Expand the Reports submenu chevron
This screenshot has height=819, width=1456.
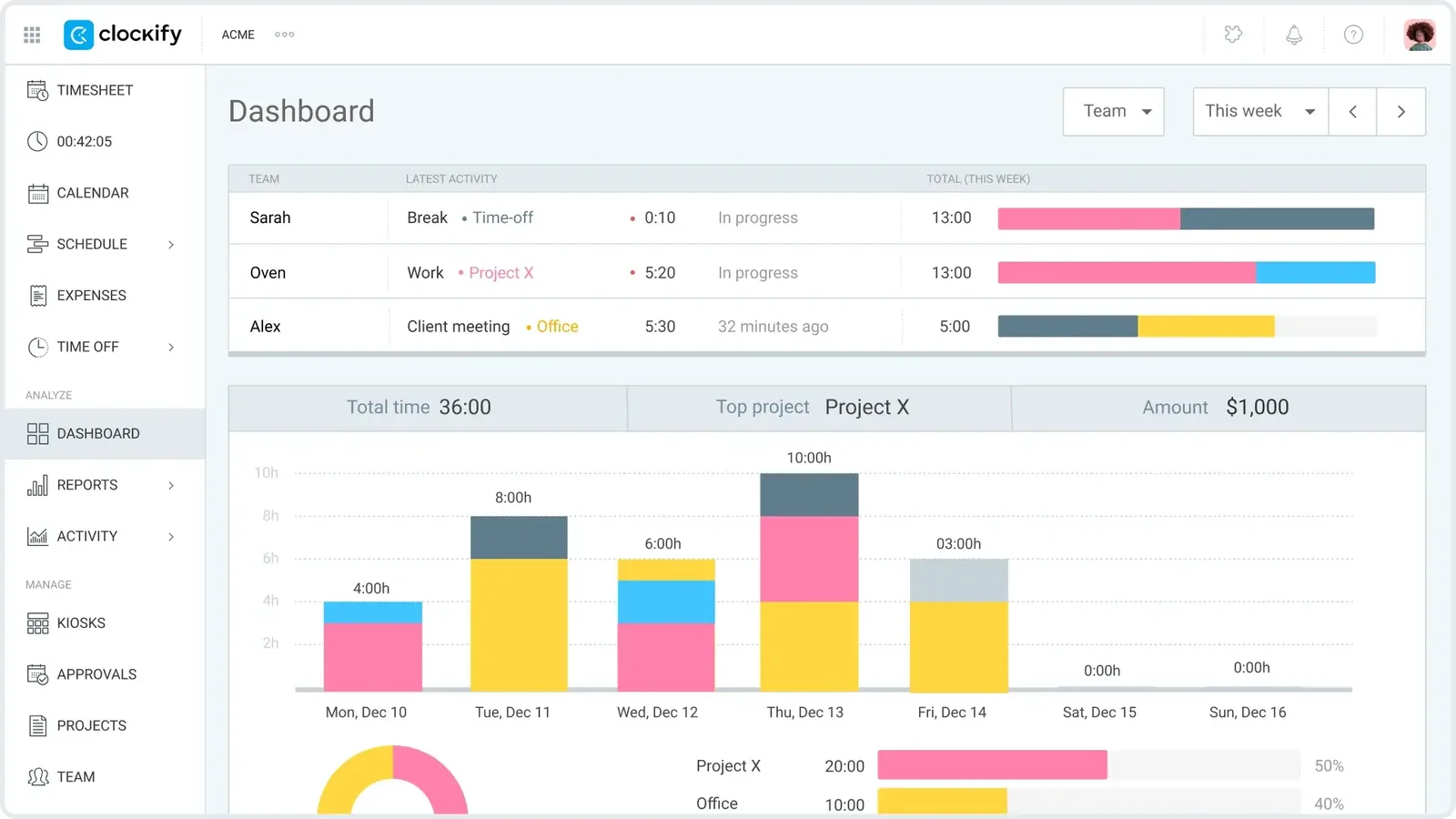171,485
